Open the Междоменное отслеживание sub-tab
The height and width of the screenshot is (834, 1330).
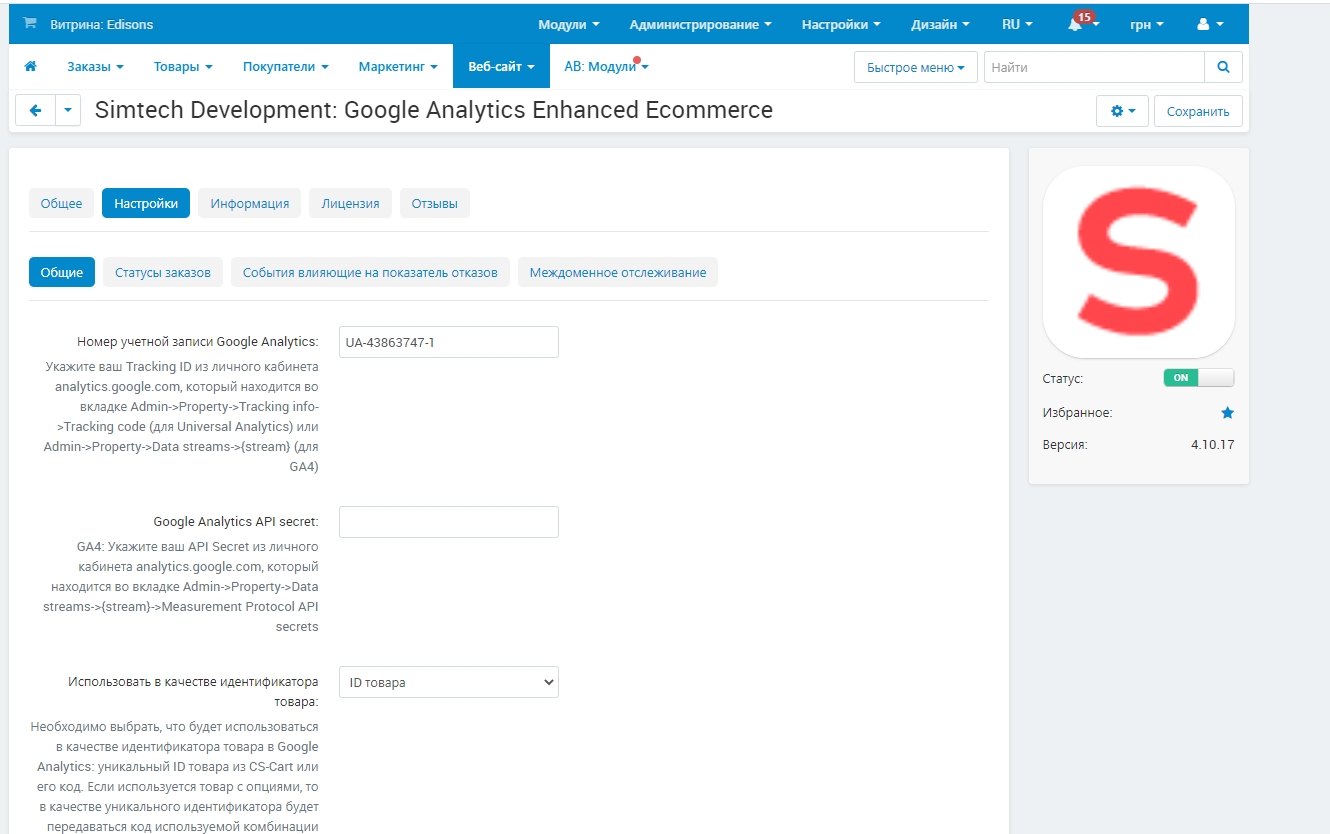pos(618,272)
